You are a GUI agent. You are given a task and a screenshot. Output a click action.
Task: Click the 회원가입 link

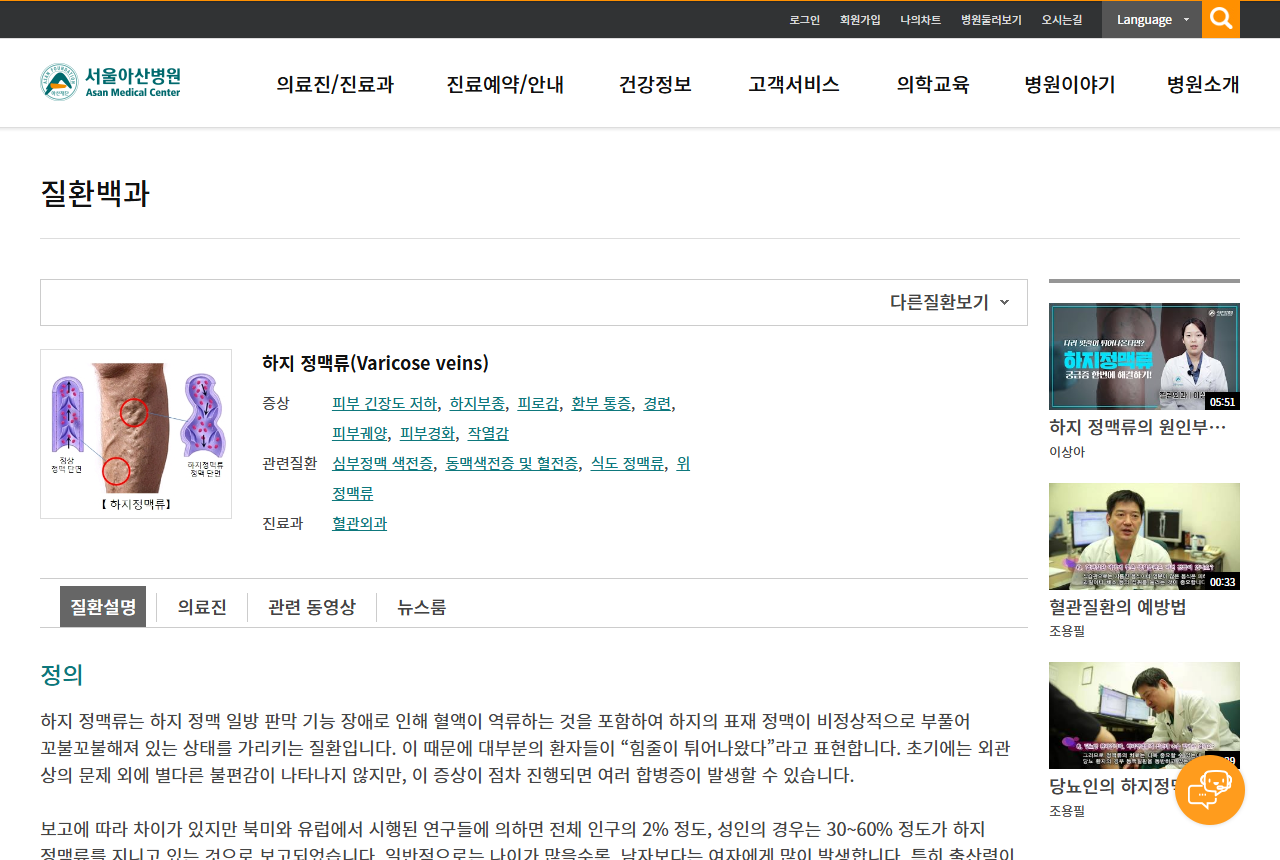click(x=860, y=20)
